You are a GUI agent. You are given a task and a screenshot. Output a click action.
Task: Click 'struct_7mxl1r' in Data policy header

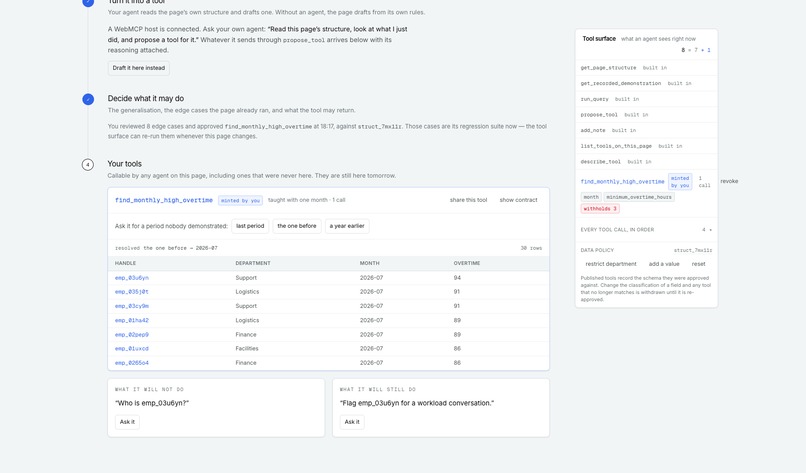(693, 250)
